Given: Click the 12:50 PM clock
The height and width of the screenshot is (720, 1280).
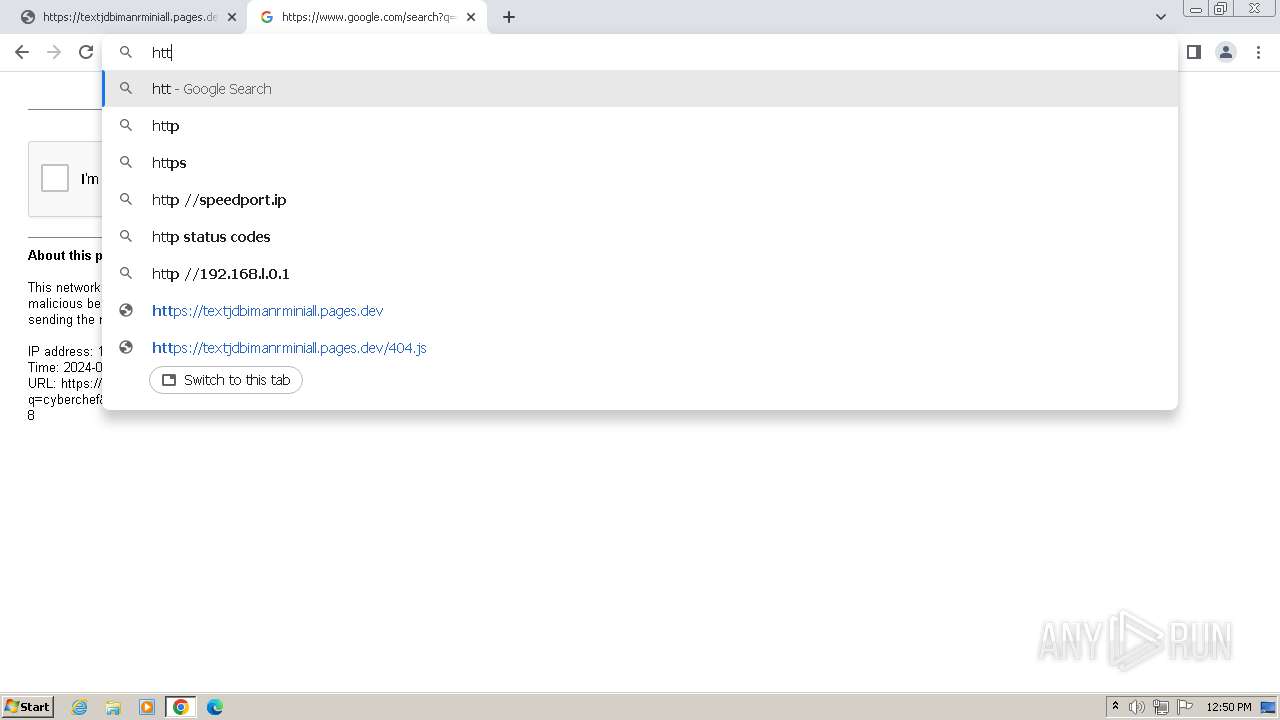Looking at the screenshot, I should click(x=1229, y=707).
